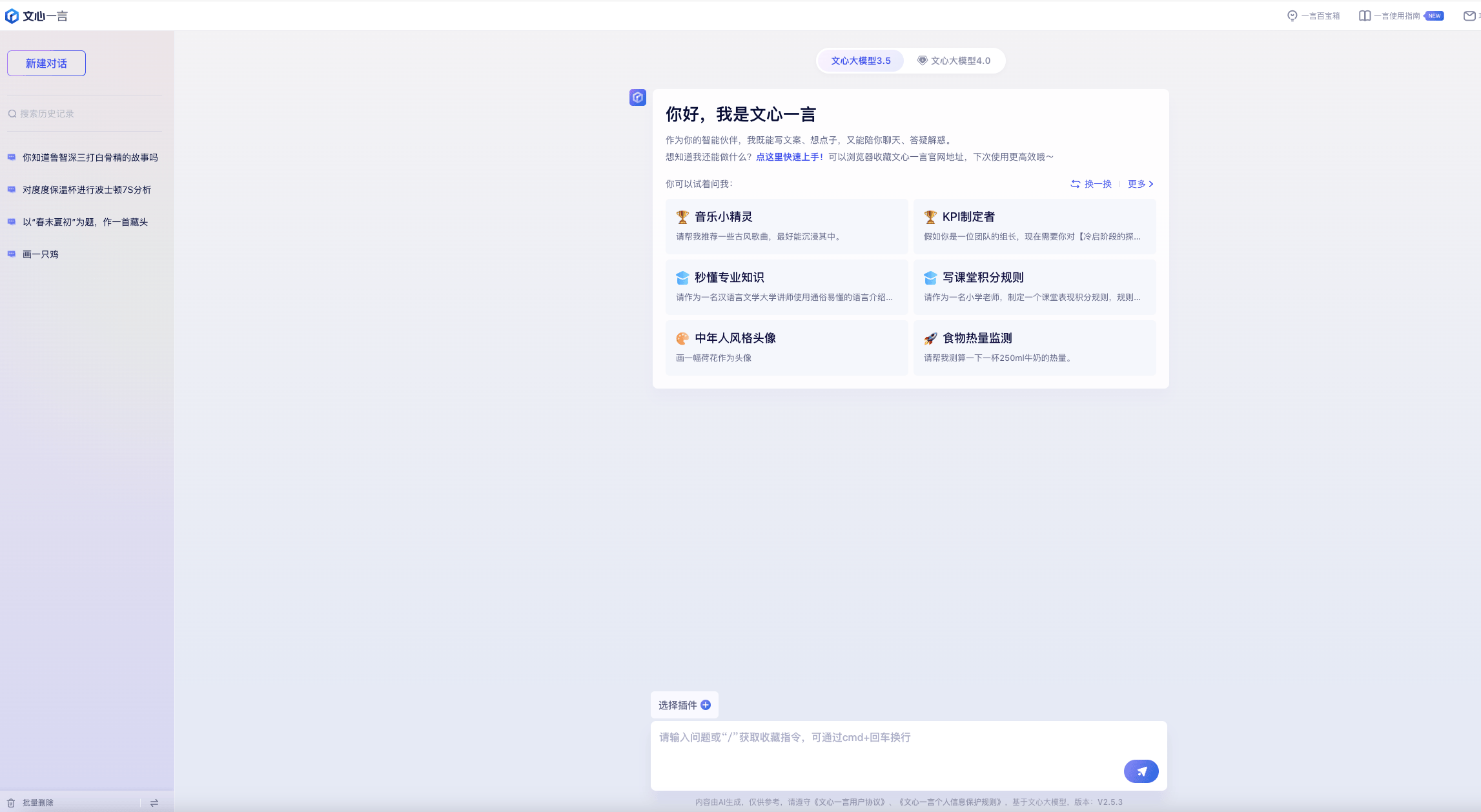
Task: Click the diamond icon of 文心大模型4.0
Action: point(923,61)
